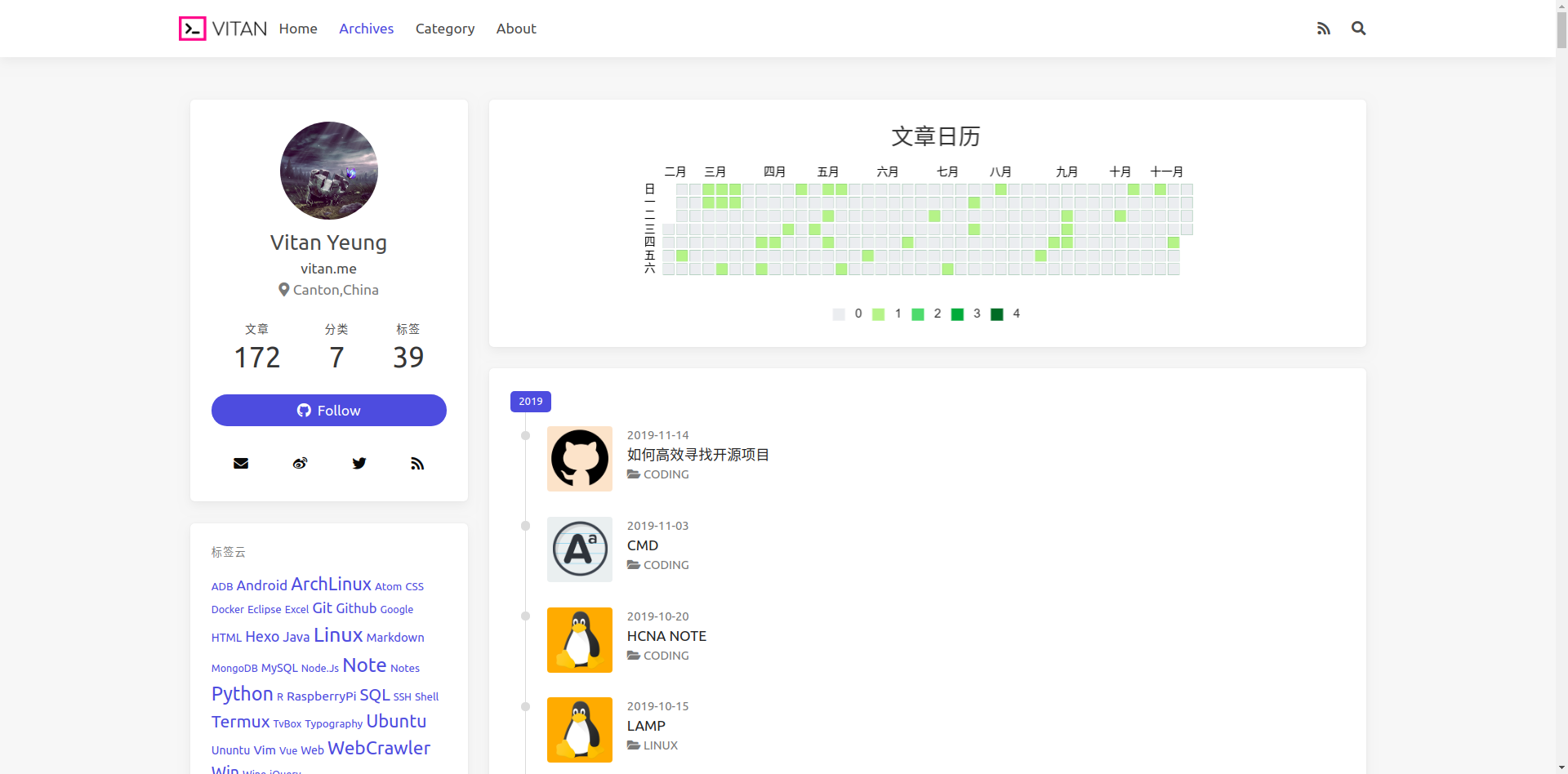1568x774 pixels.
Task: Open the CMD post title
Action: 643,545
